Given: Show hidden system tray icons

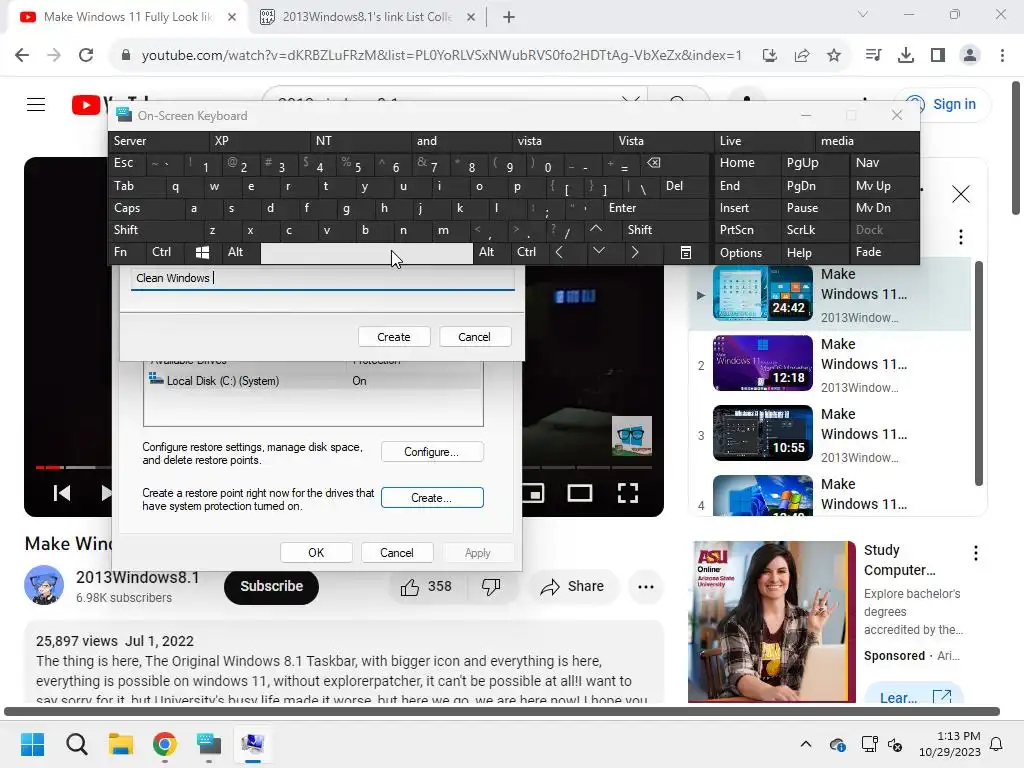Looking at the screenshot, I should click(806, 744).
